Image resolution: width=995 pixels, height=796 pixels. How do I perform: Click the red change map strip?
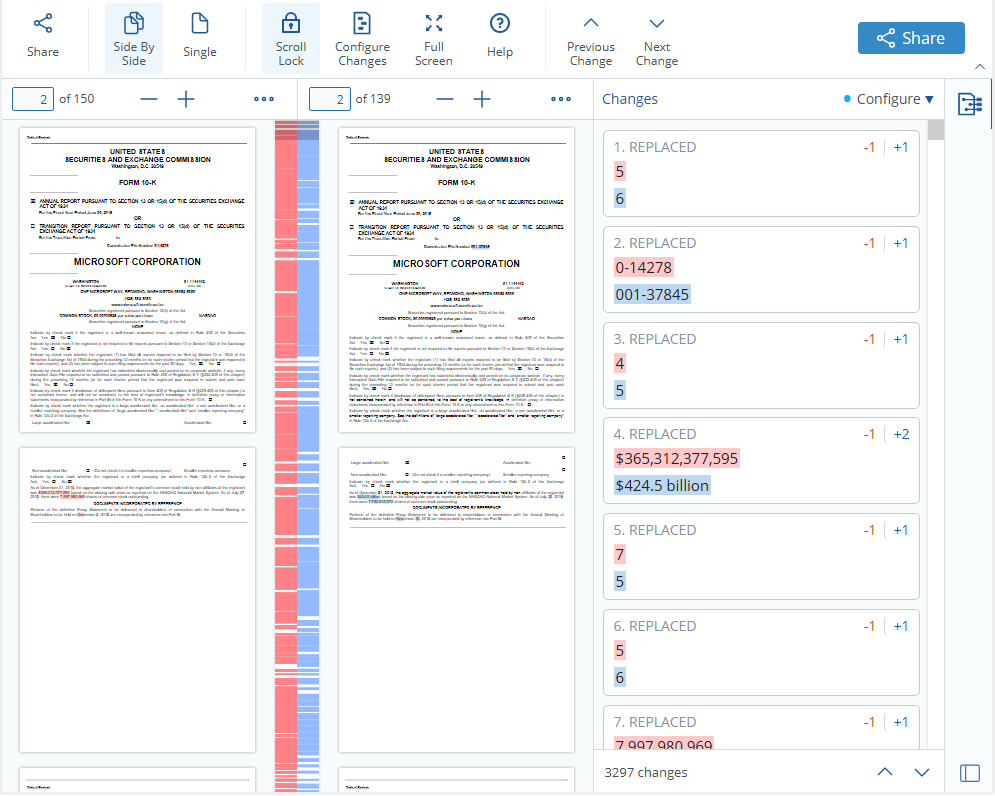[286, 456]
